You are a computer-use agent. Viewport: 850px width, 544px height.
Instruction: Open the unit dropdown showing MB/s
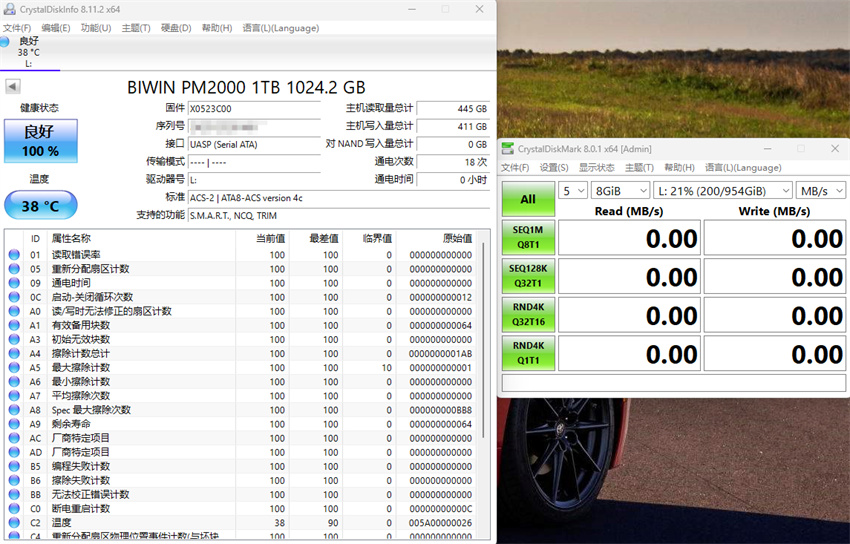821,191
